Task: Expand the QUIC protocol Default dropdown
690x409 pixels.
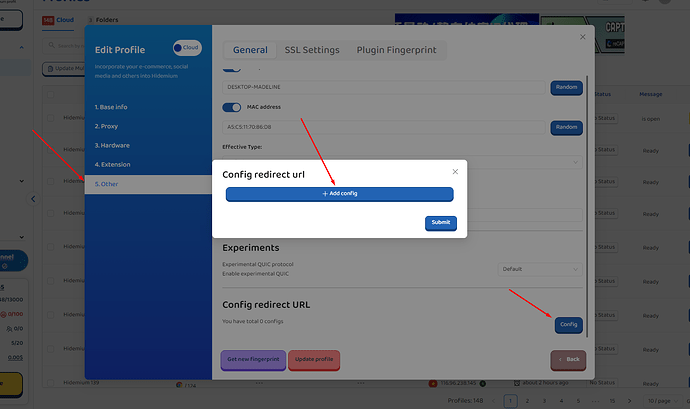Action: pyautogui.click(x=540, y=269)
